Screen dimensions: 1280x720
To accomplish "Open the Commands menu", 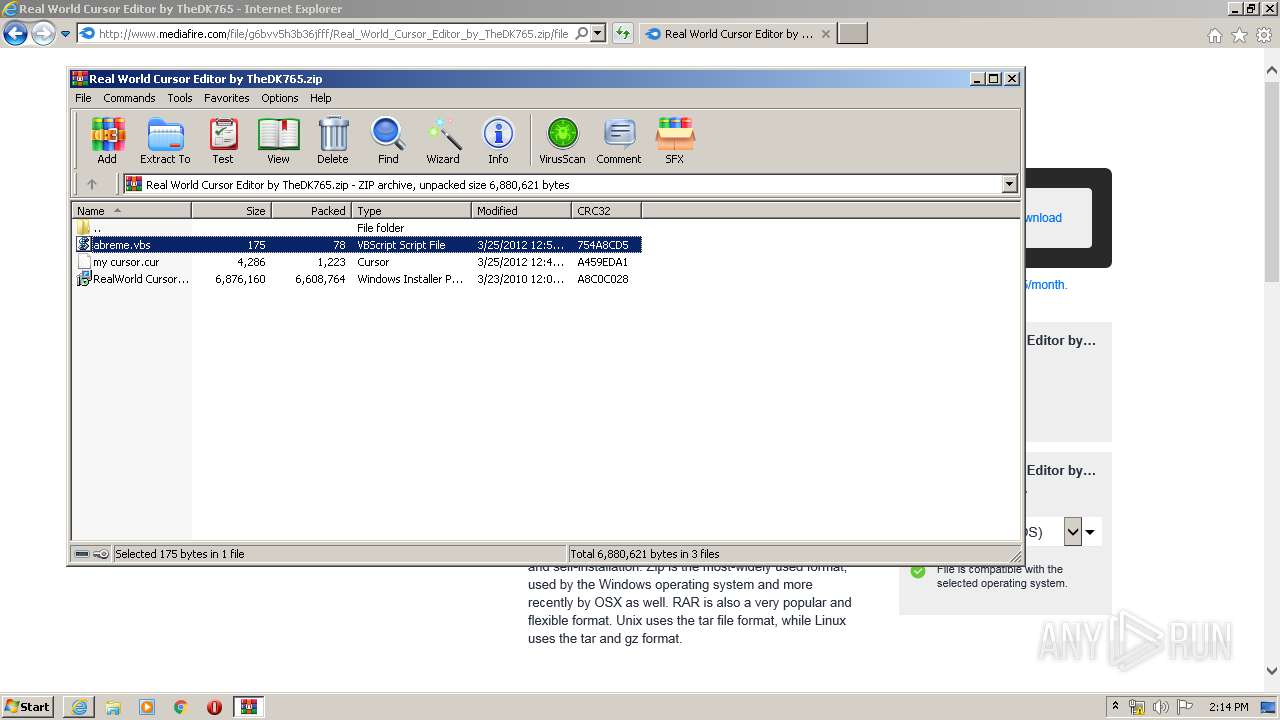I will click(129, 98).
